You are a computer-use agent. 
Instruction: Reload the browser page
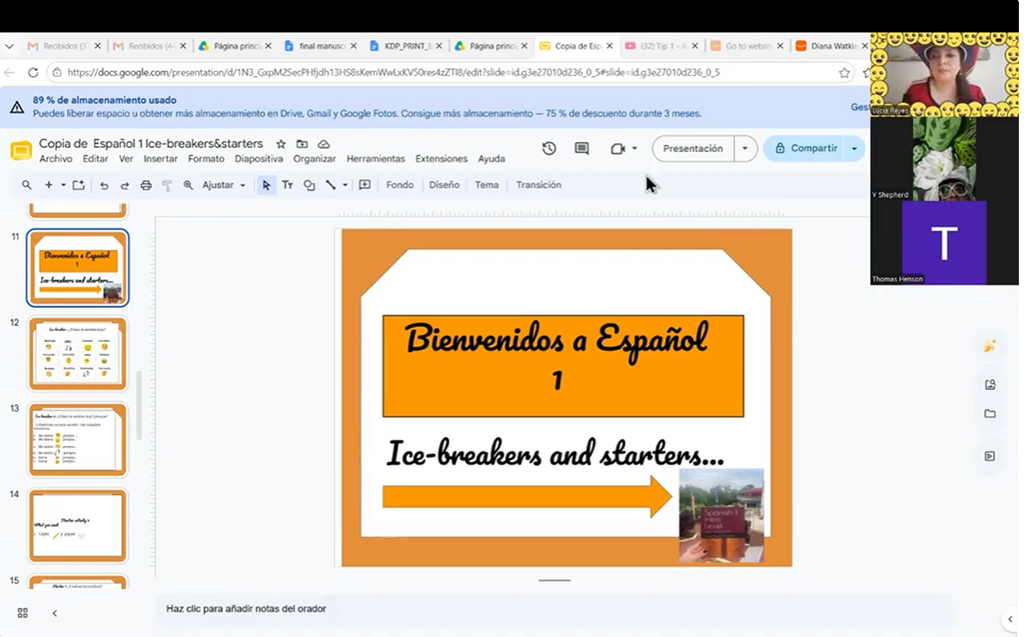pos(33,73)
